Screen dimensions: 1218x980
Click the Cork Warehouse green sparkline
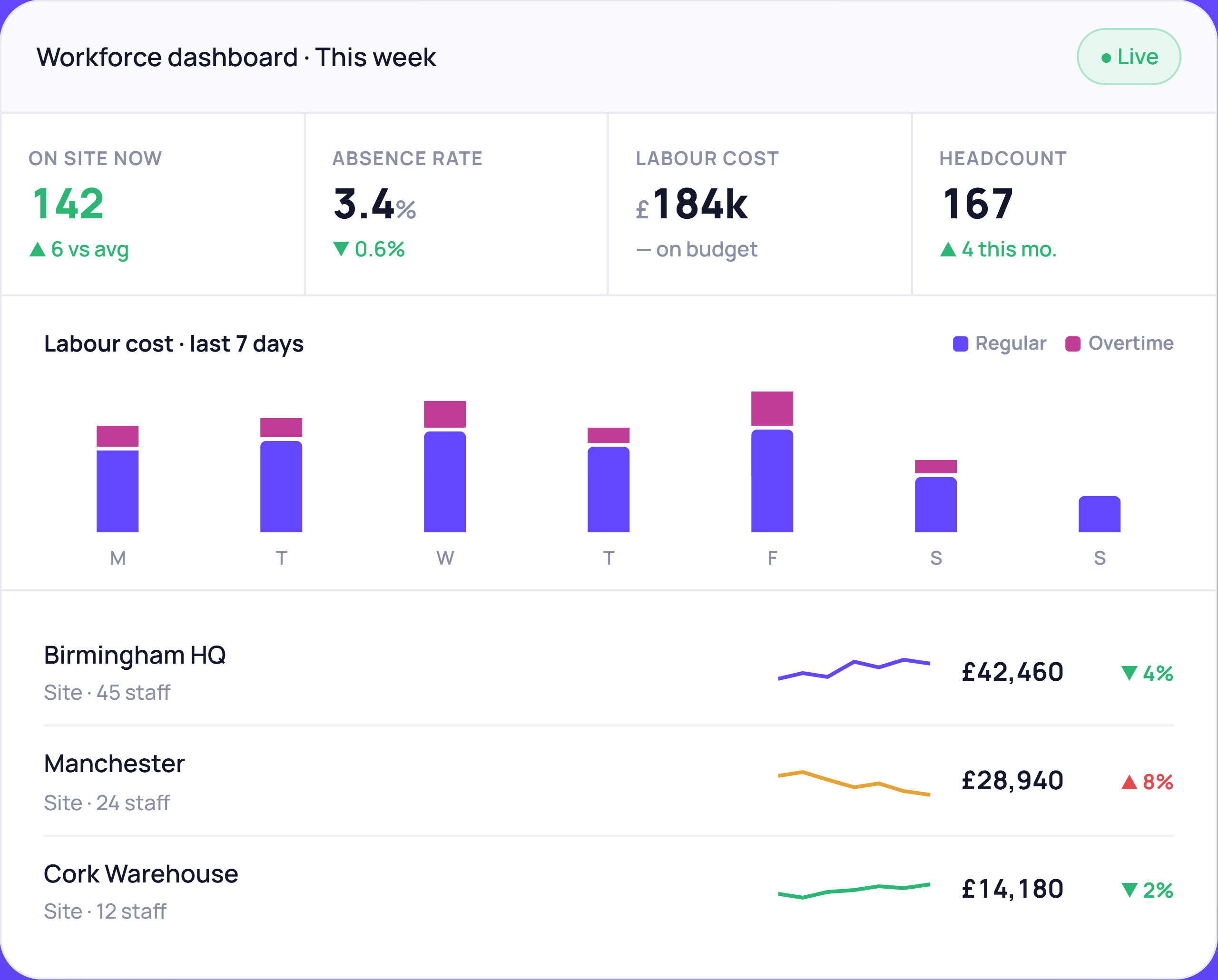[854, 891]
